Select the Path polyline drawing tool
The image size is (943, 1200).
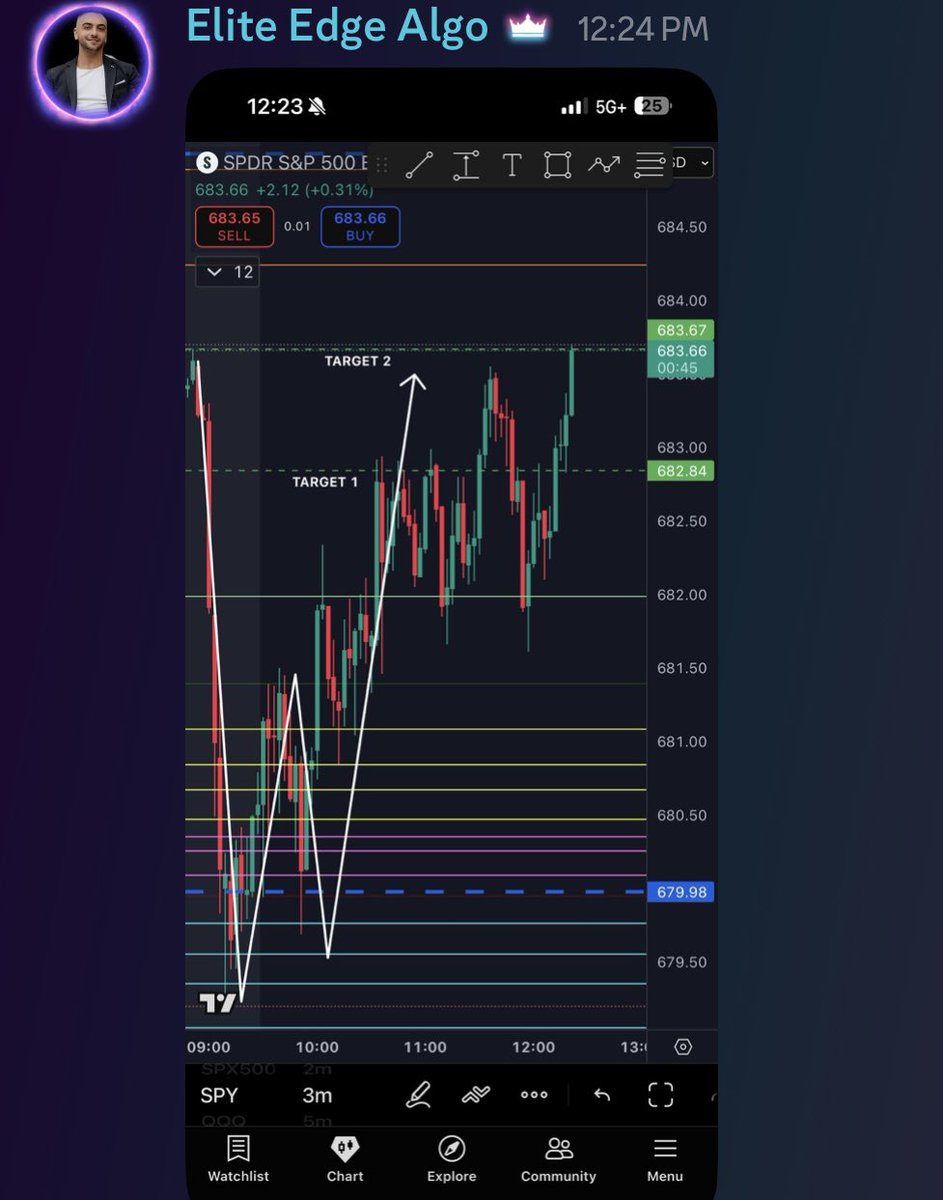pyautogui.click(x=604, y=164)
